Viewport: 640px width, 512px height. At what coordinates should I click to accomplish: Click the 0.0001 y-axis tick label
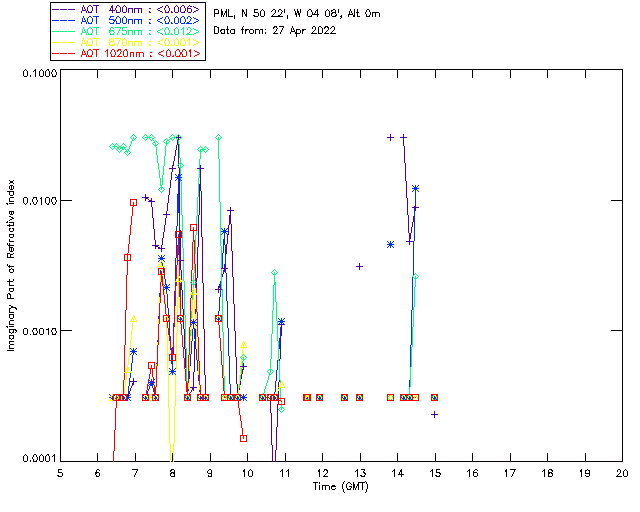39,459
